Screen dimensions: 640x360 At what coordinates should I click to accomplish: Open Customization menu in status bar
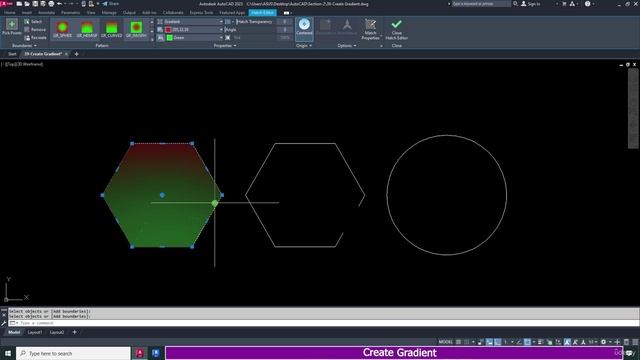tap(635, 342)
